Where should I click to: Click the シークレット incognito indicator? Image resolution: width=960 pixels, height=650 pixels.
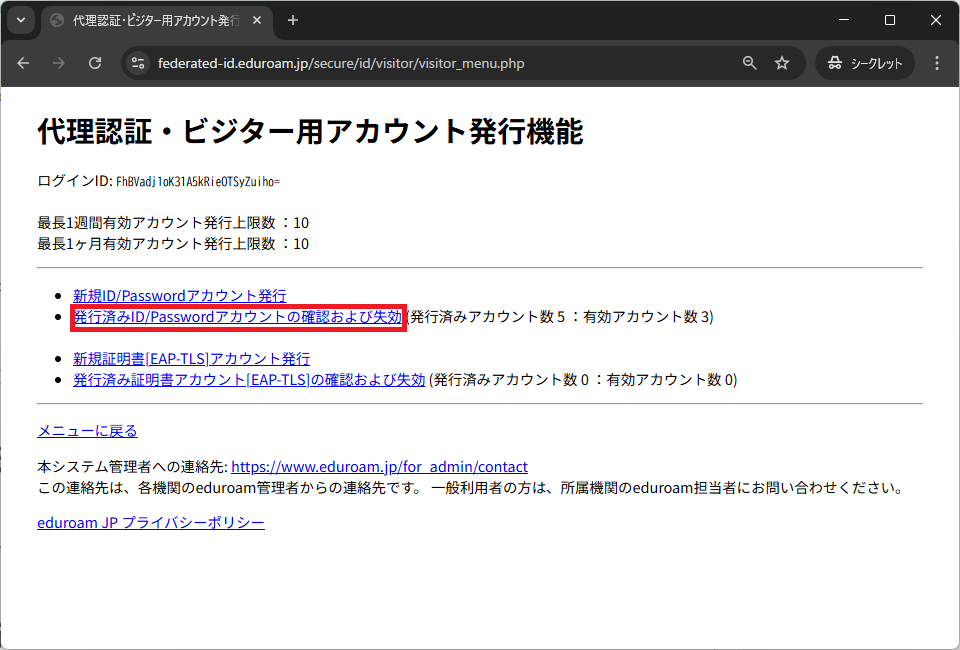tap(865, 63)
